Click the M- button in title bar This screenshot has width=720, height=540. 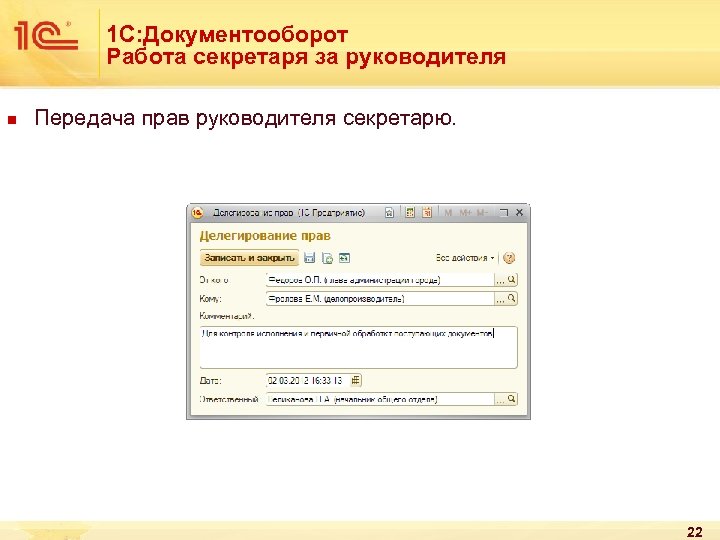coord(482,213)
